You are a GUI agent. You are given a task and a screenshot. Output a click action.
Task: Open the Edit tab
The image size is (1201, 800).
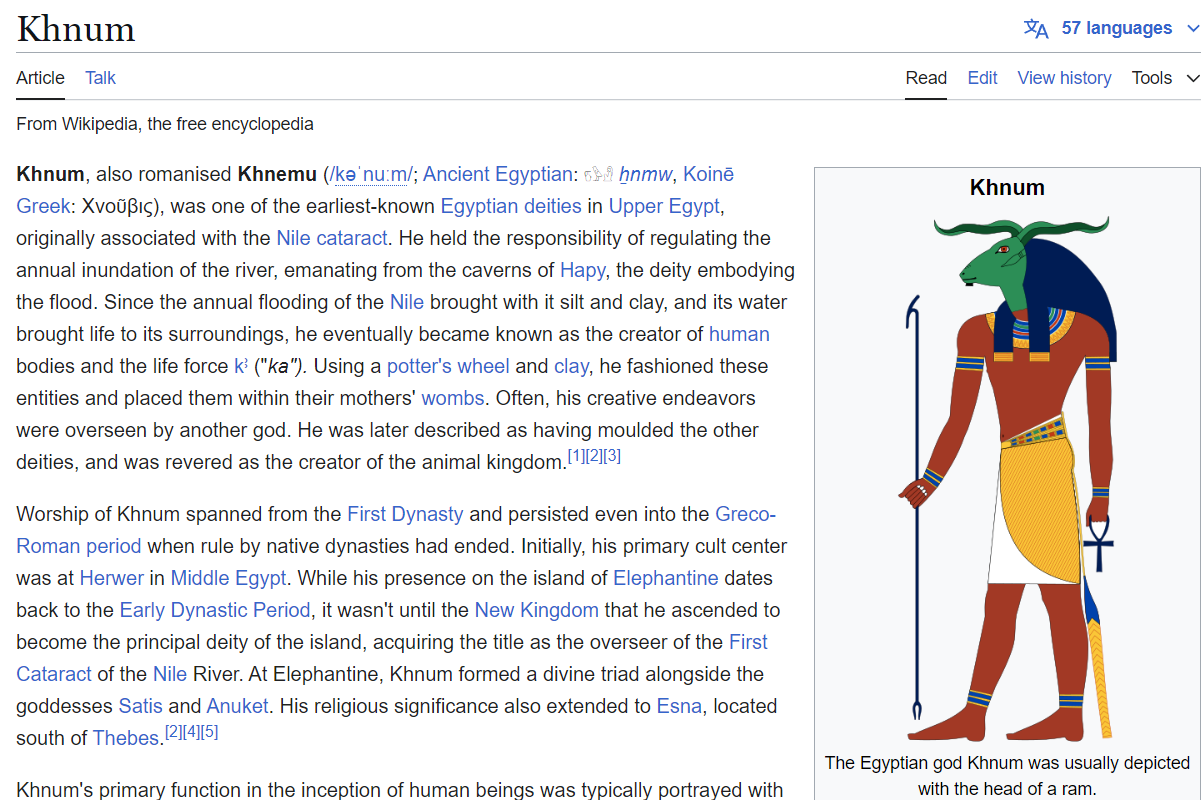[x=983, y=78]
